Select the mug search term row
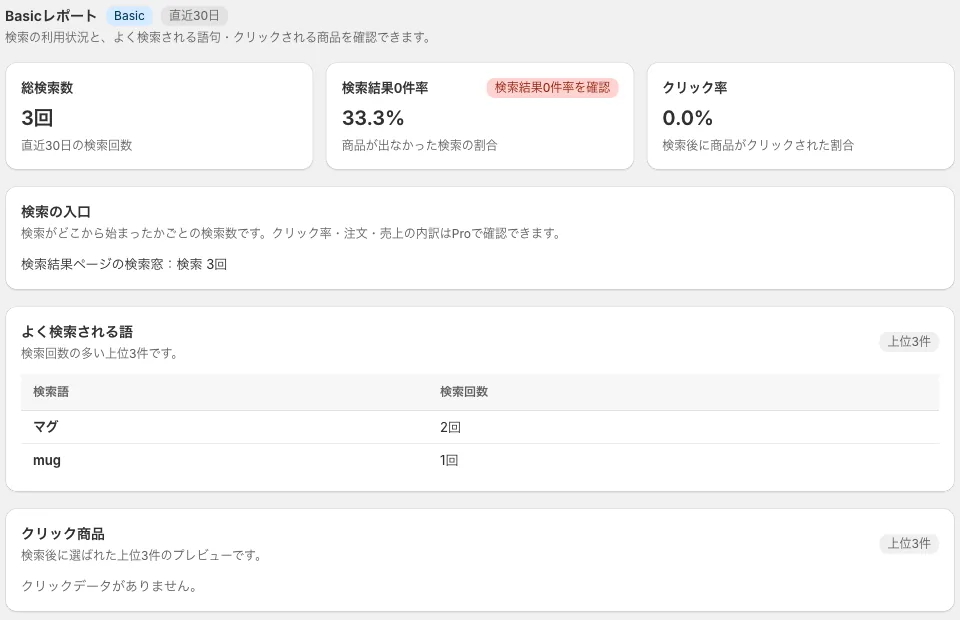This screenshot has height=620, width=960. 480,460
